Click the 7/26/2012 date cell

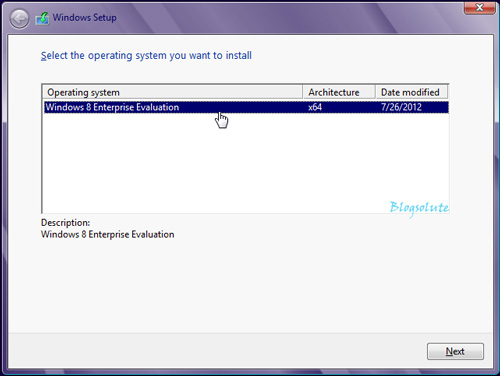401,107
